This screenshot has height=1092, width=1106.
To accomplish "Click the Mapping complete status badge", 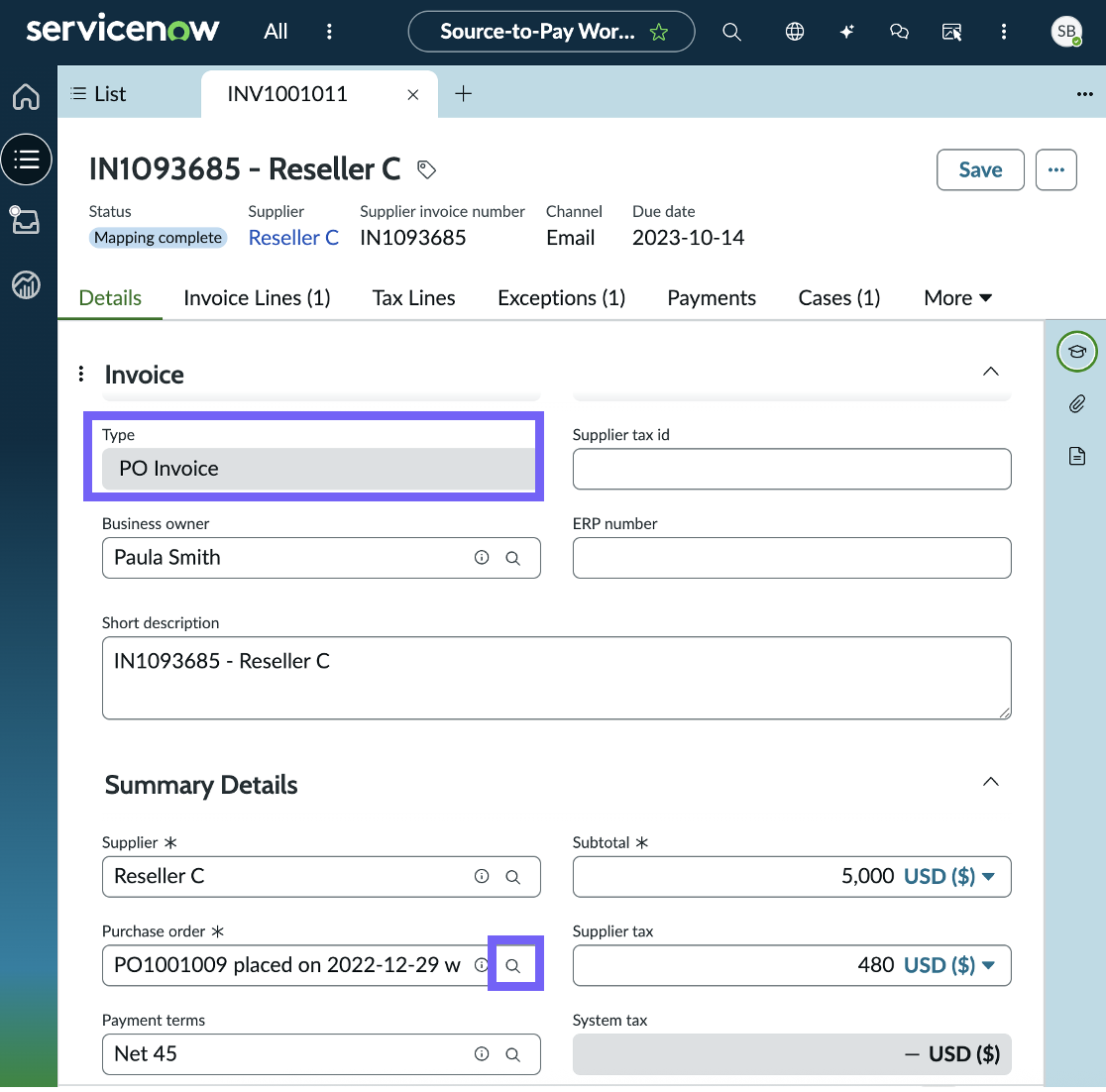I will (158, 239).
